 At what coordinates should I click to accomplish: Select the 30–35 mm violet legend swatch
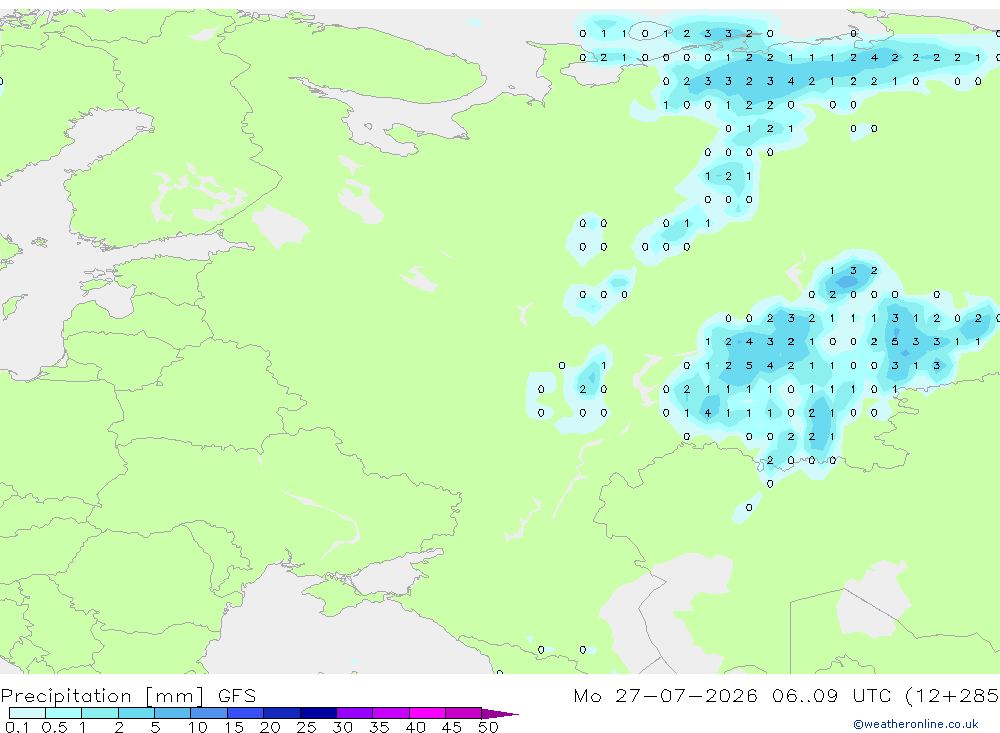354,713
